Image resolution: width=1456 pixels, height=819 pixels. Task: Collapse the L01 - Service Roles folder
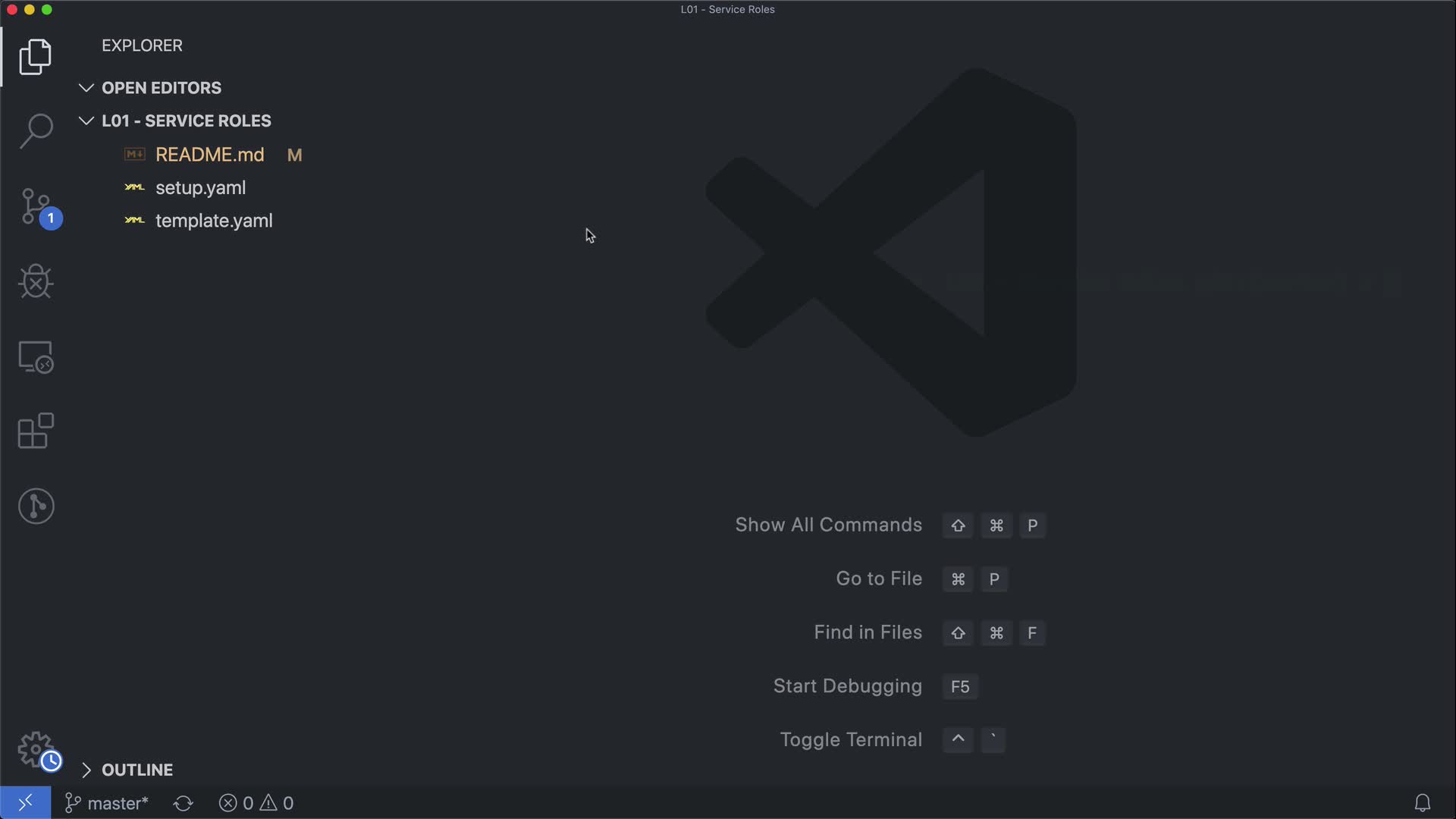tap(186, 121)
